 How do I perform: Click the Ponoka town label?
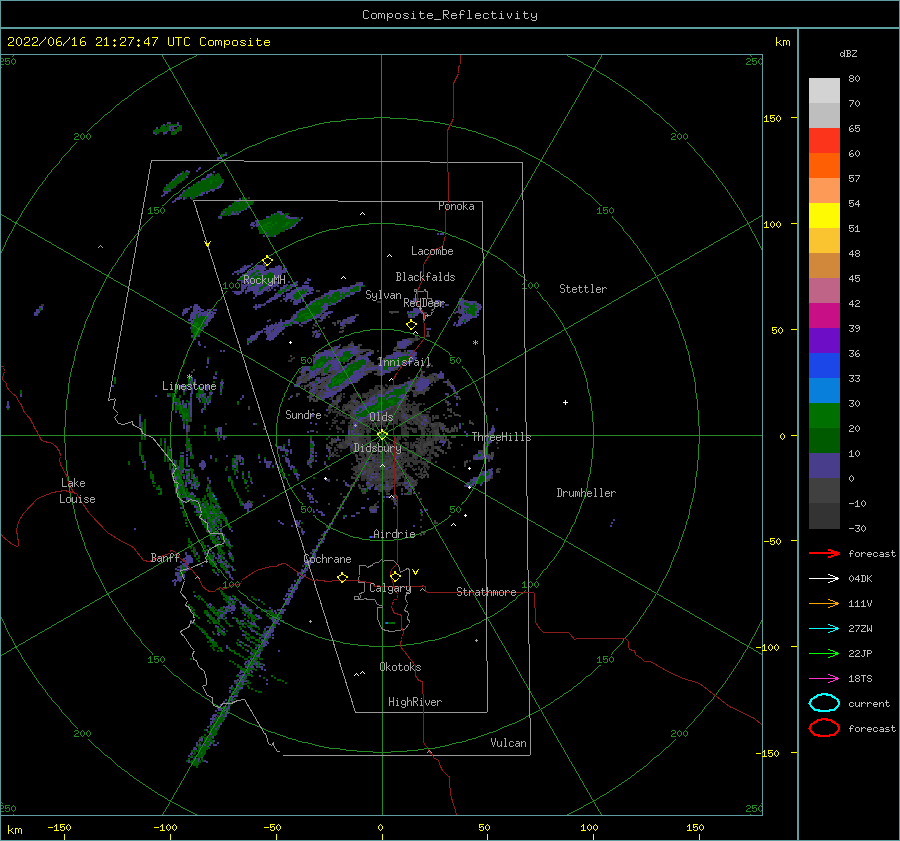(x=456, y=206)
